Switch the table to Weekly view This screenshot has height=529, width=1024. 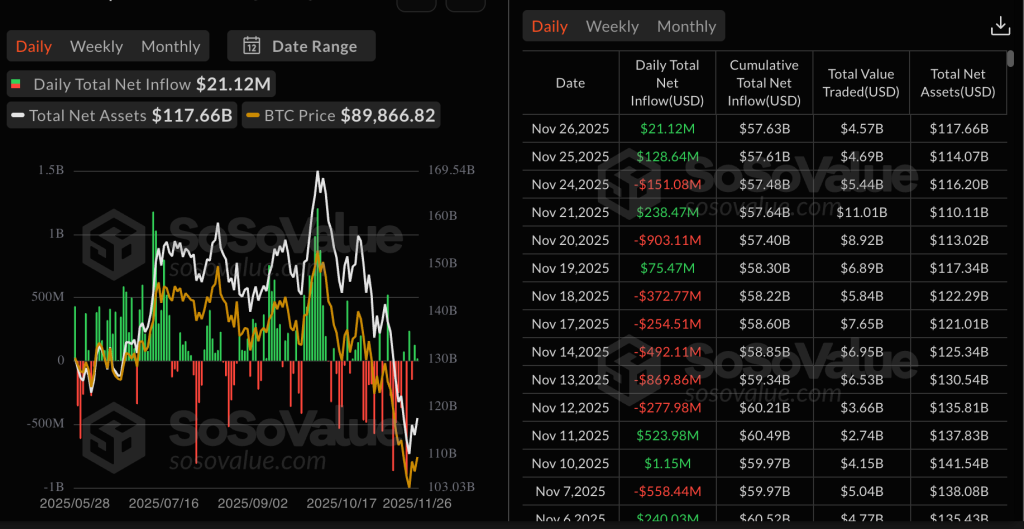tap(612, 26)
